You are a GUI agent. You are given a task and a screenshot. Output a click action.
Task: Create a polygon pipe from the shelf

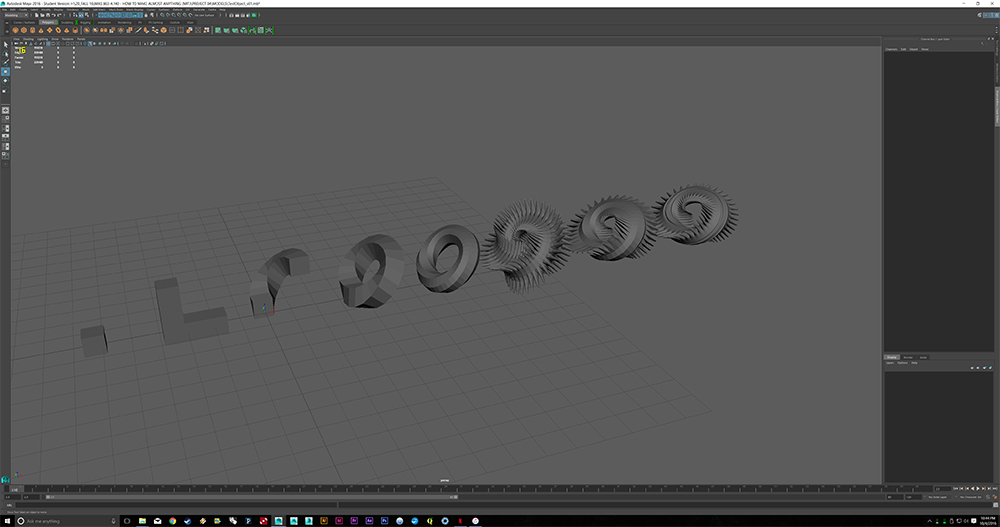[75, 30]
